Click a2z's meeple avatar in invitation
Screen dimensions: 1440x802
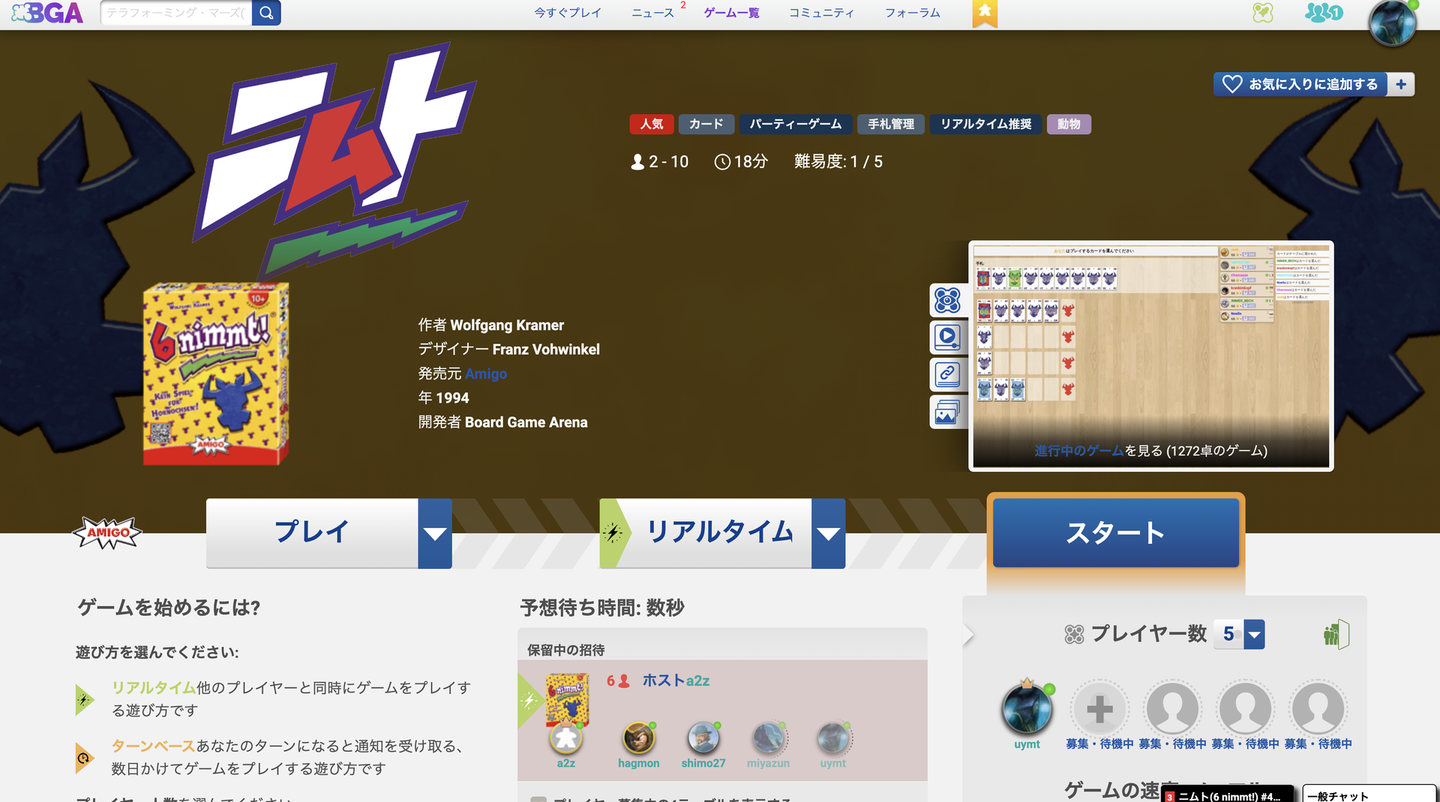click(566, 738)
